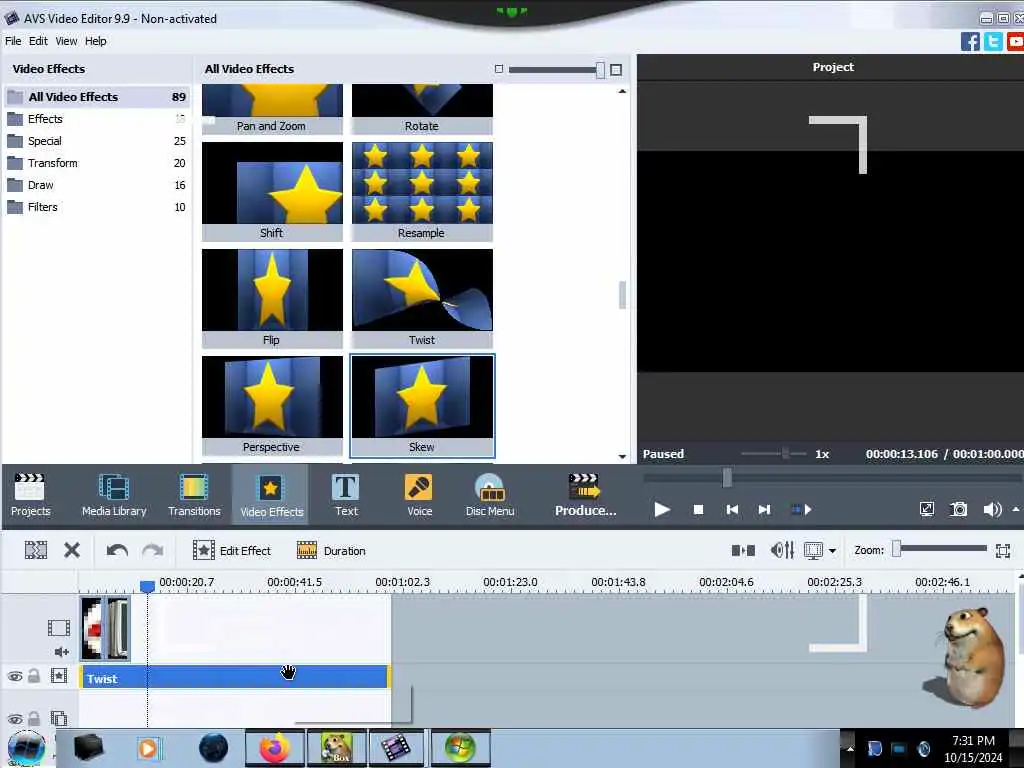
Task: Click the Produce... button
Action: (585, 495)
